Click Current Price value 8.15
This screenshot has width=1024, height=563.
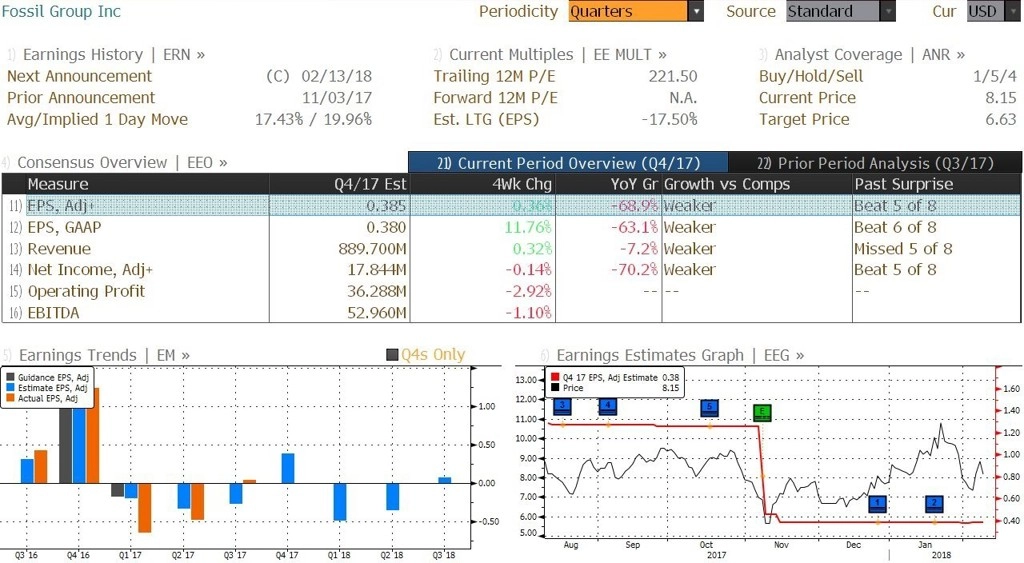click(1000, 98)
